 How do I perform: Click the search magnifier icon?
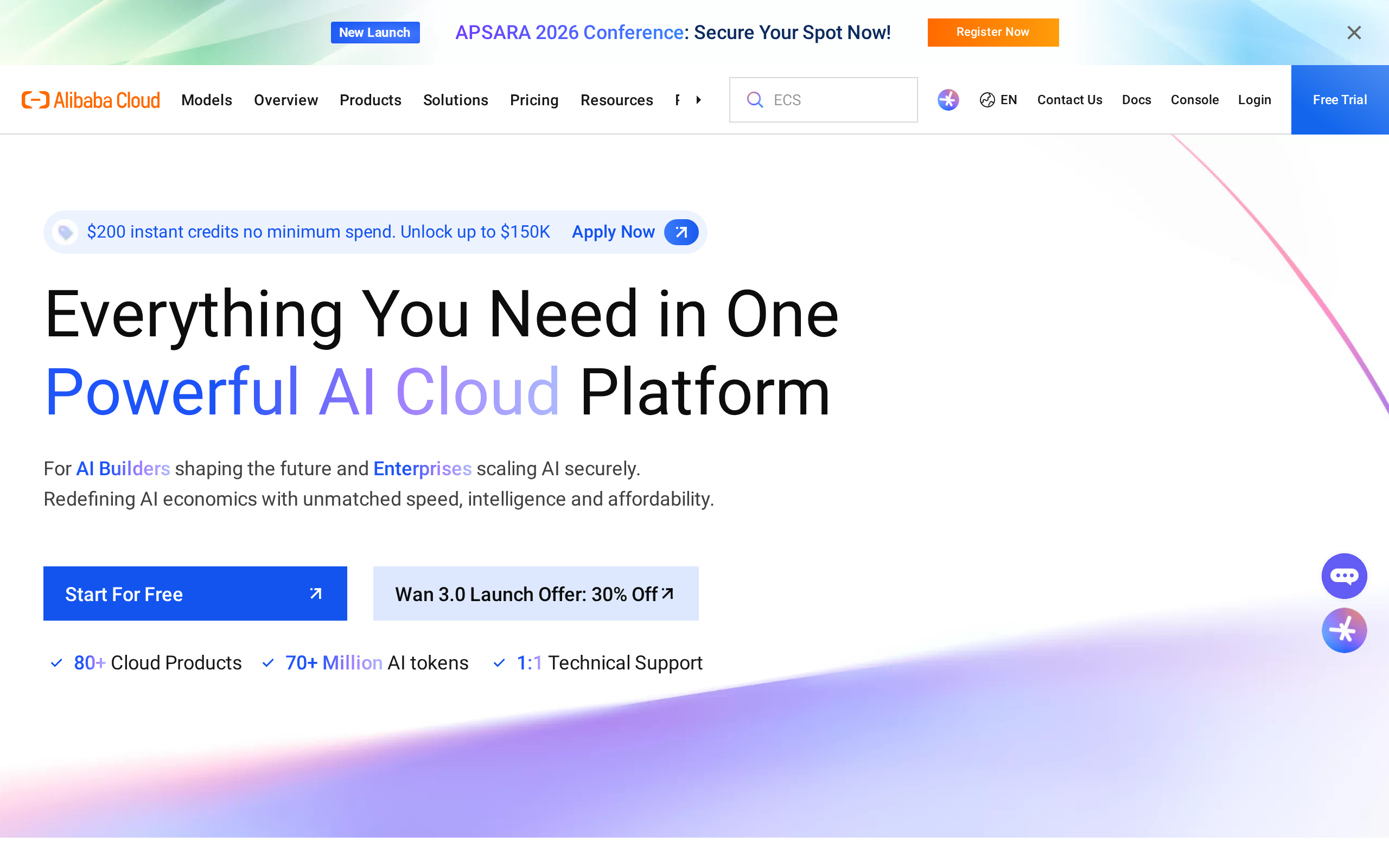[755, 100]
